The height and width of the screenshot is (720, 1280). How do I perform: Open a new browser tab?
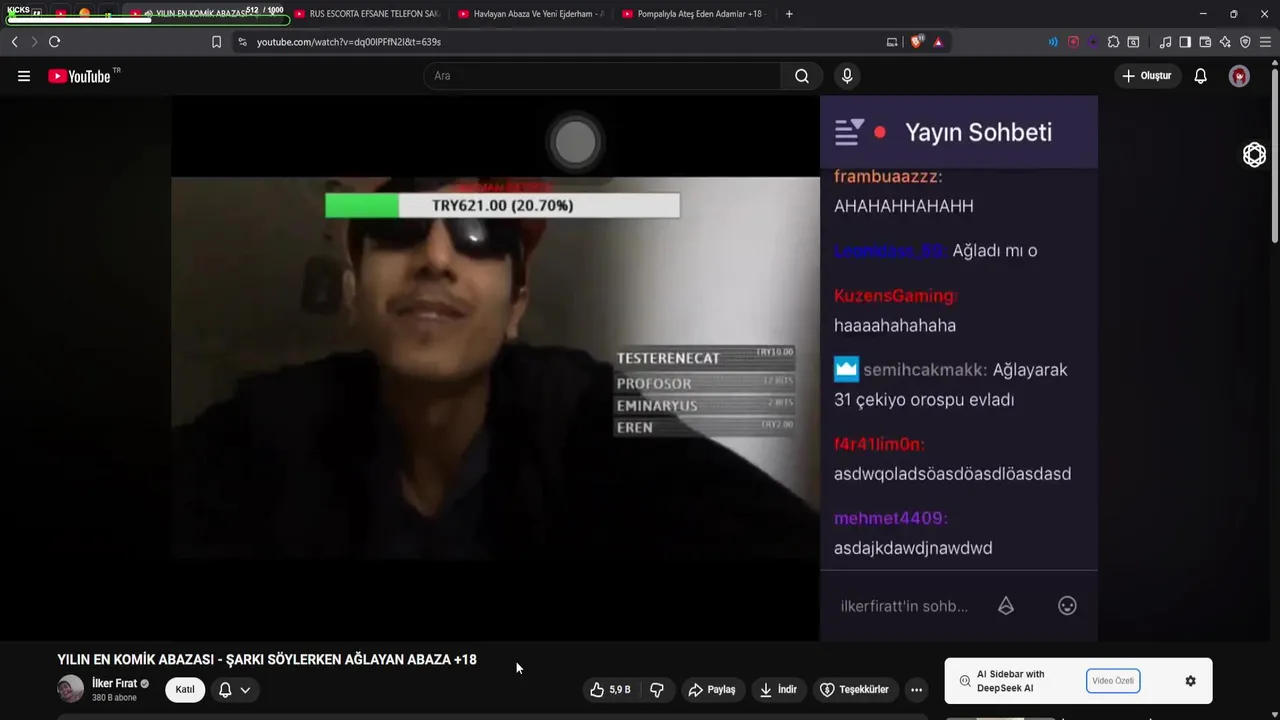click(789, 14)
